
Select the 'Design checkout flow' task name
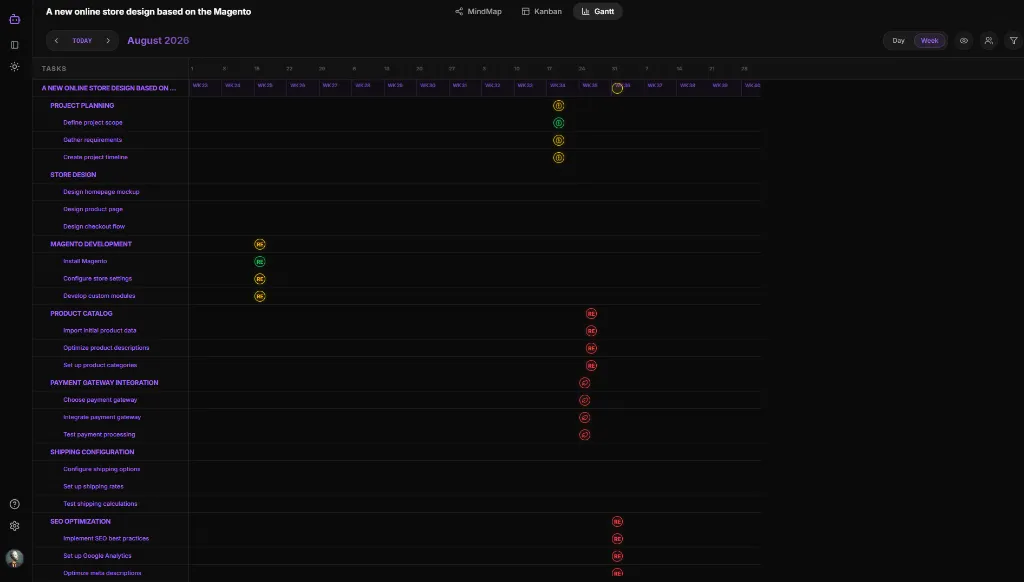point(94,227)
